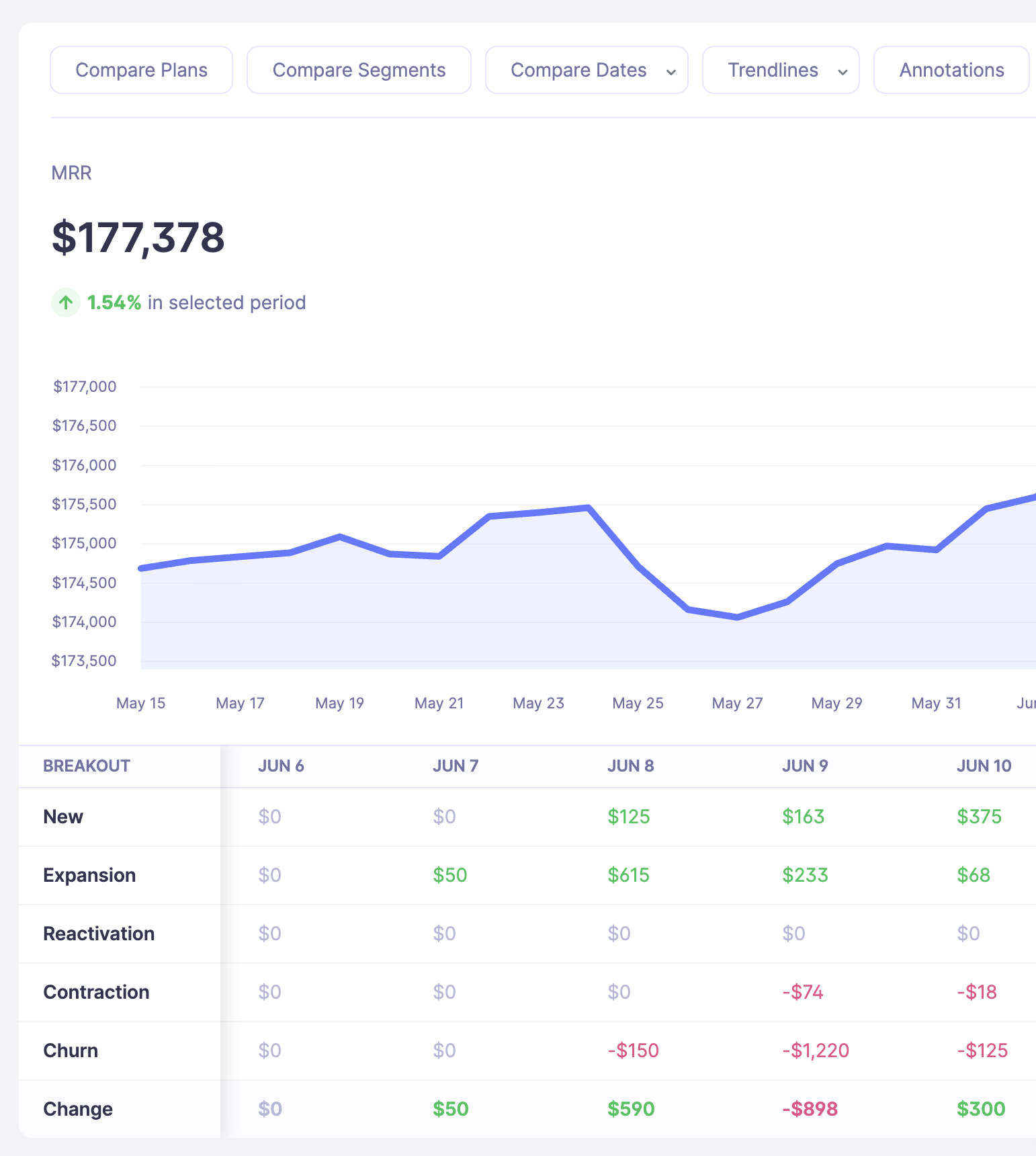The image size is (1036, 1156).
Task: Click the 1.54% growth percentage
Action: (114, 302)
